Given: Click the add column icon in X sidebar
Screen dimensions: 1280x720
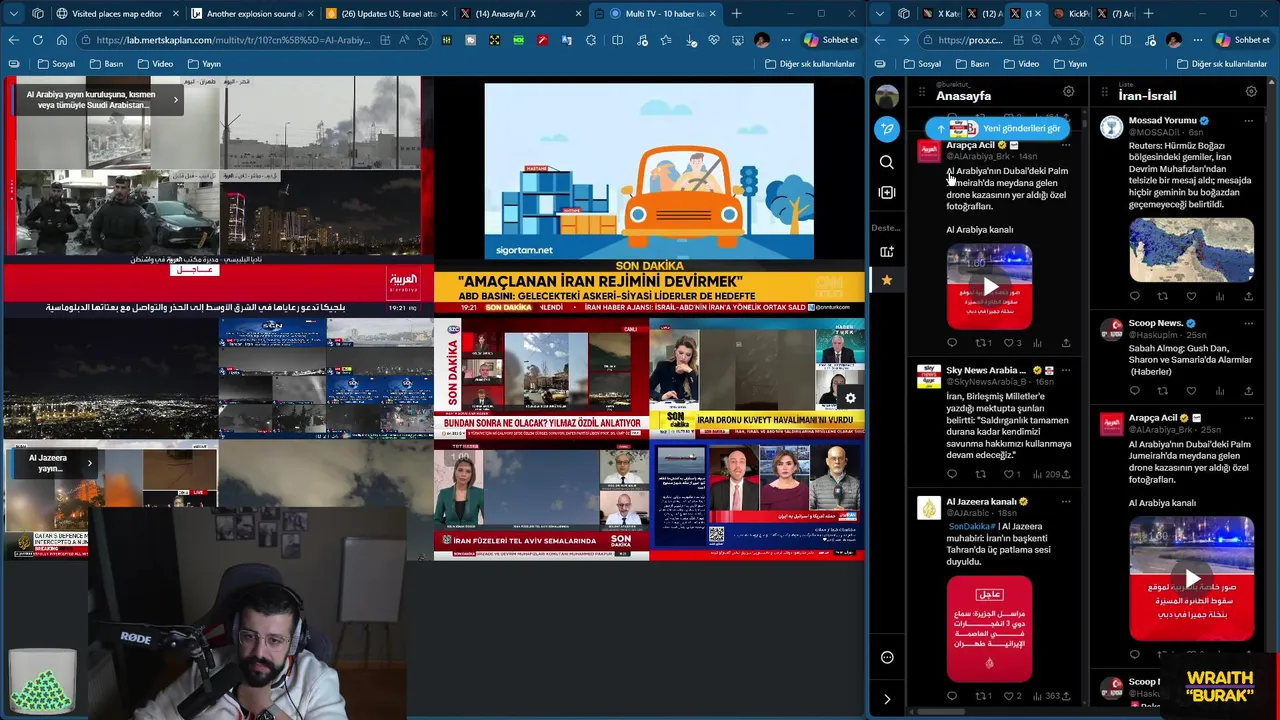Looking at the screenshot, I should coord(887,192).
